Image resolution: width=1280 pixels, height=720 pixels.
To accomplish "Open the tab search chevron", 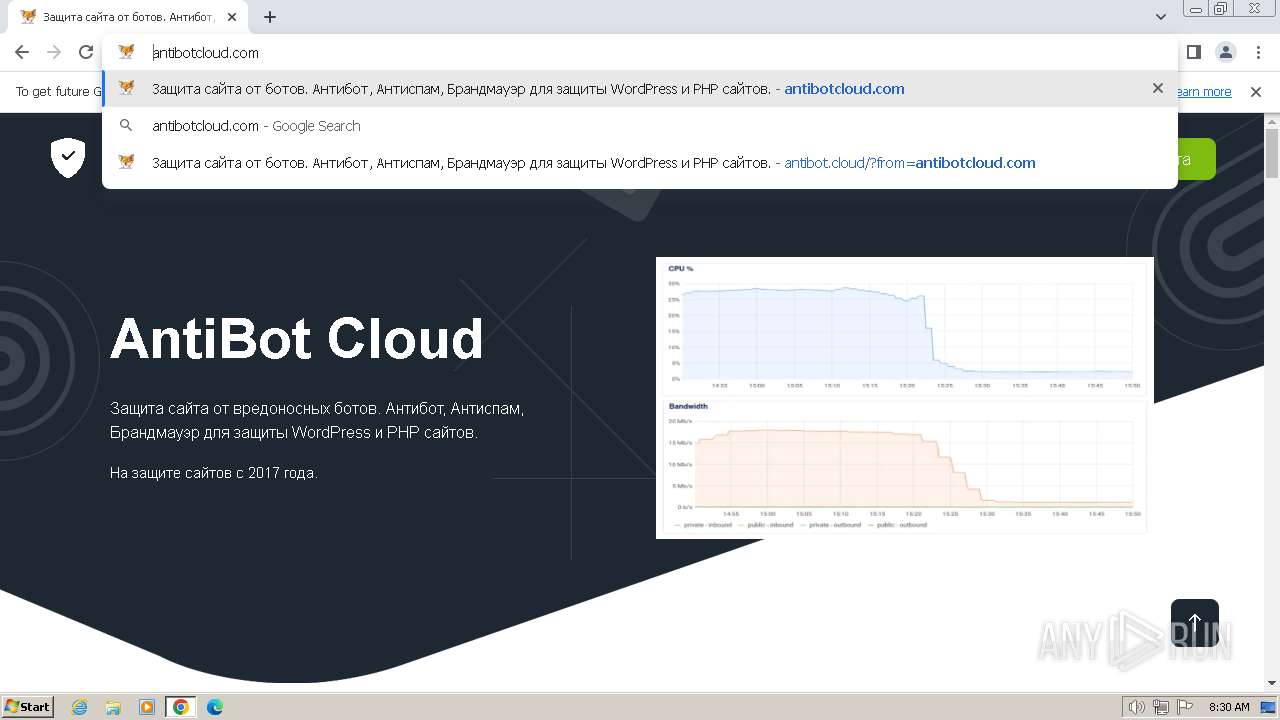I will click(x=1161, y=17).
